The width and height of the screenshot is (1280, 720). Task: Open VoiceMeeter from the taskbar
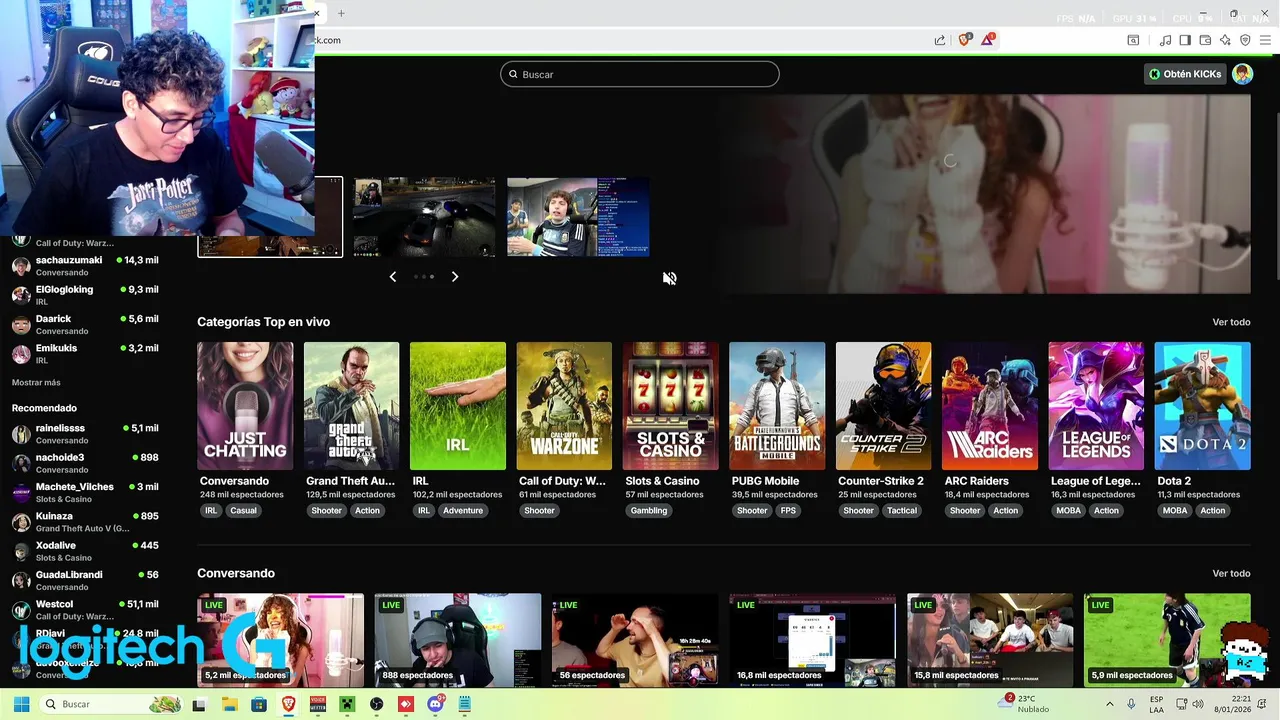(x=318, y=705)
